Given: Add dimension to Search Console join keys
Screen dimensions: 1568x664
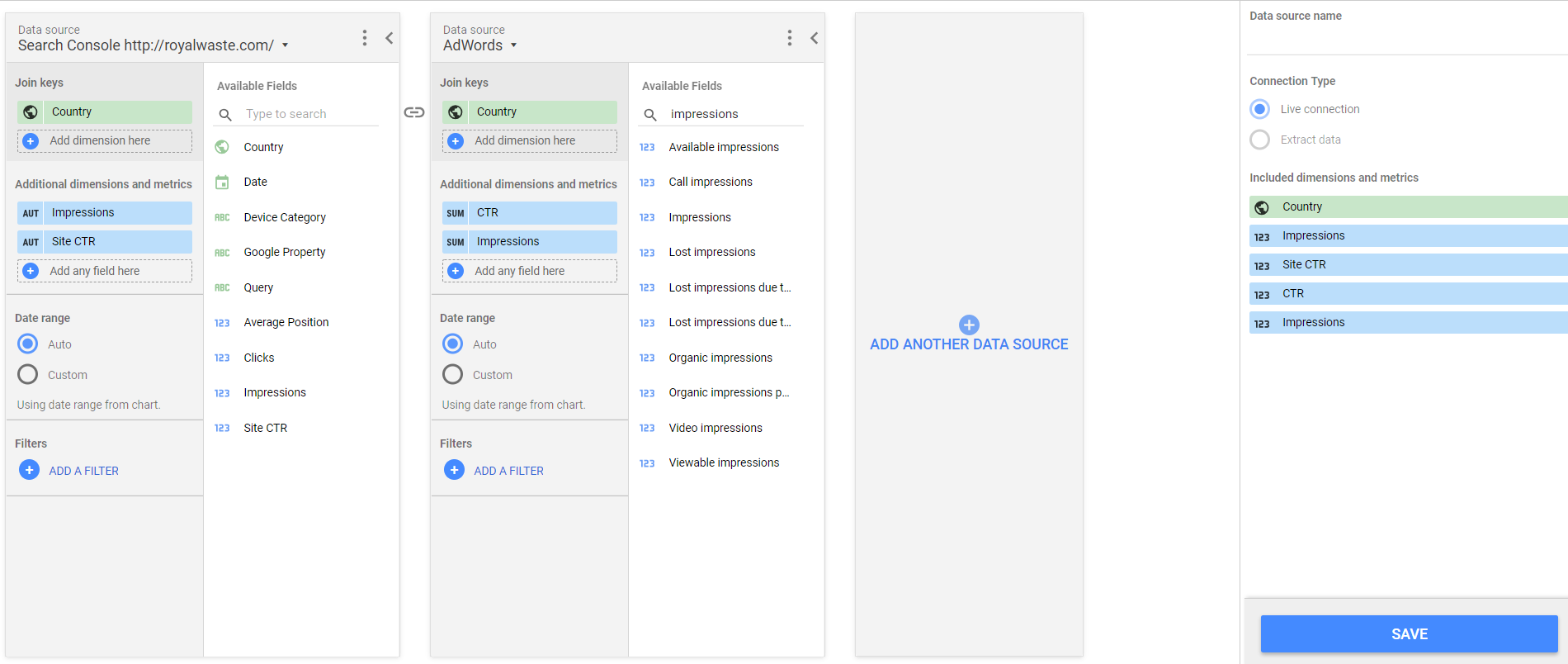Looking at the screenshot, I should coord(105,141).
